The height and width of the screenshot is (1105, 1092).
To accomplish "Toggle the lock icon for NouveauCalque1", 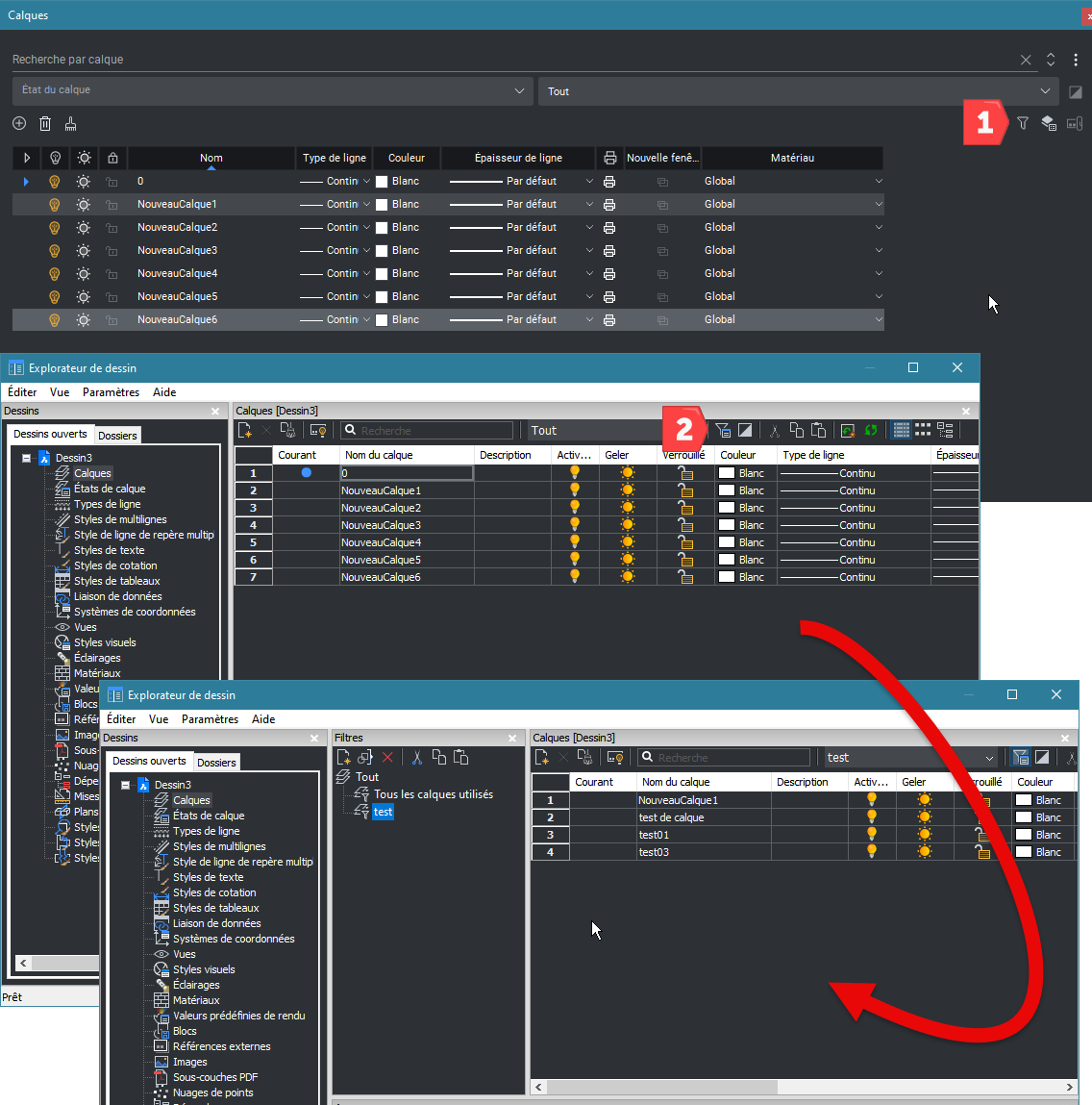I will point(112,205).
